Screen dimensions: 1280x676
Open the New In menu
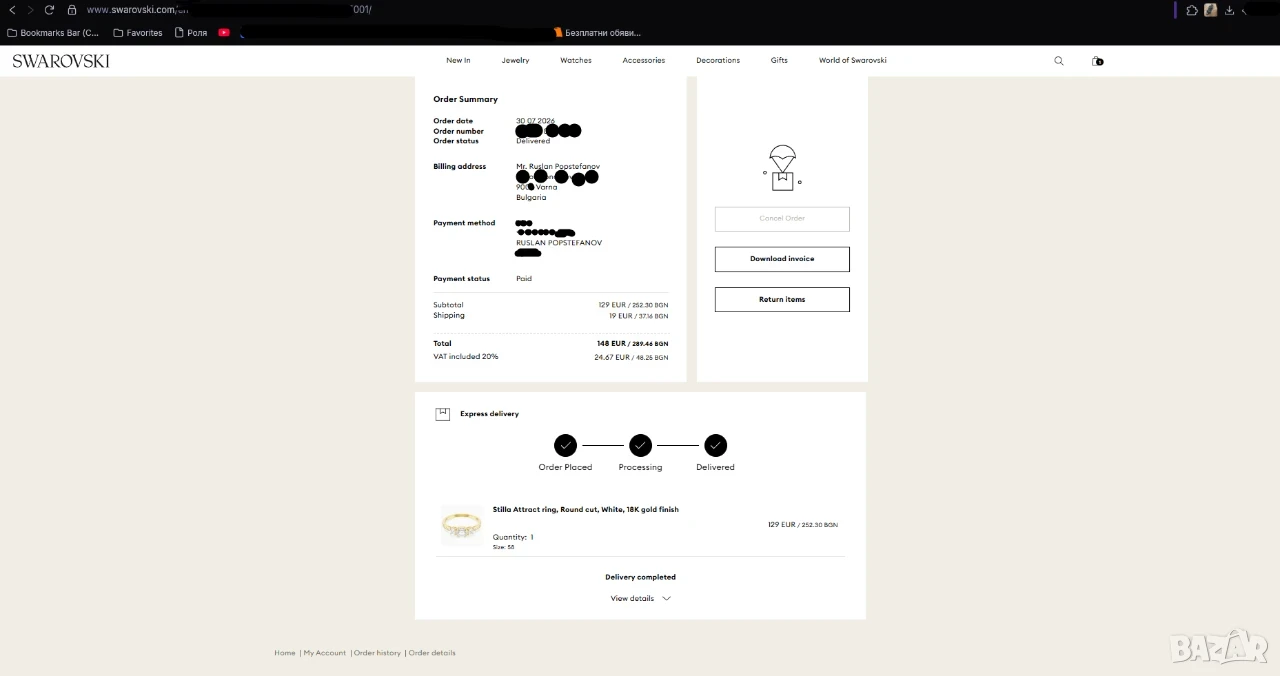coord(458,60)
